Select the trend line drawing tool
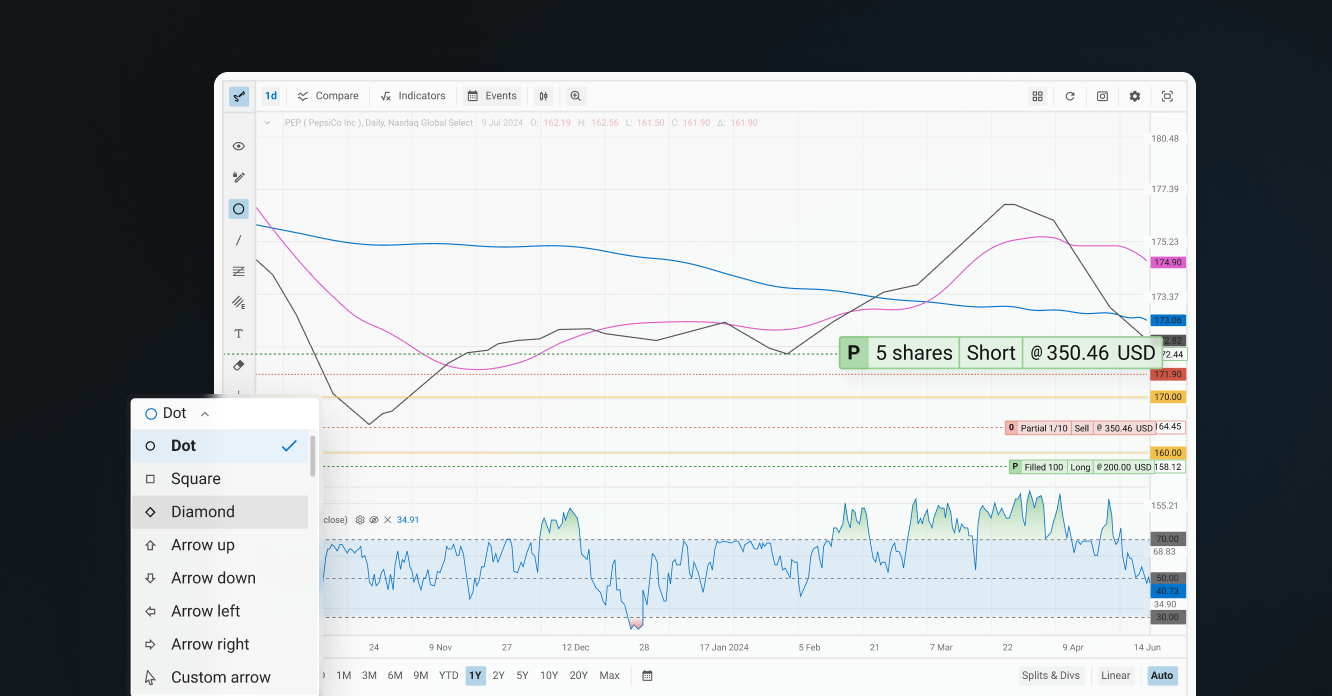1332x696 pixels. pyautogui.click(x=238, y=240)
